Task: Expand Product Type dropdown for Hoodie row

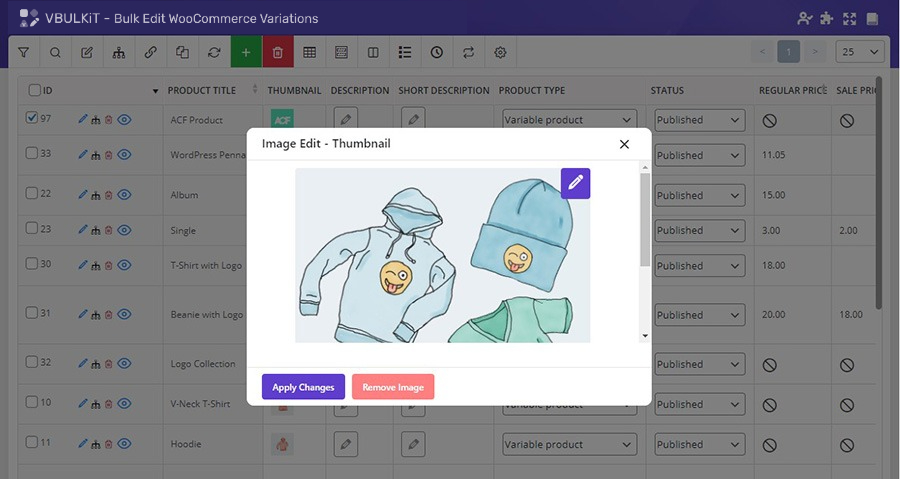Action: 569,445
